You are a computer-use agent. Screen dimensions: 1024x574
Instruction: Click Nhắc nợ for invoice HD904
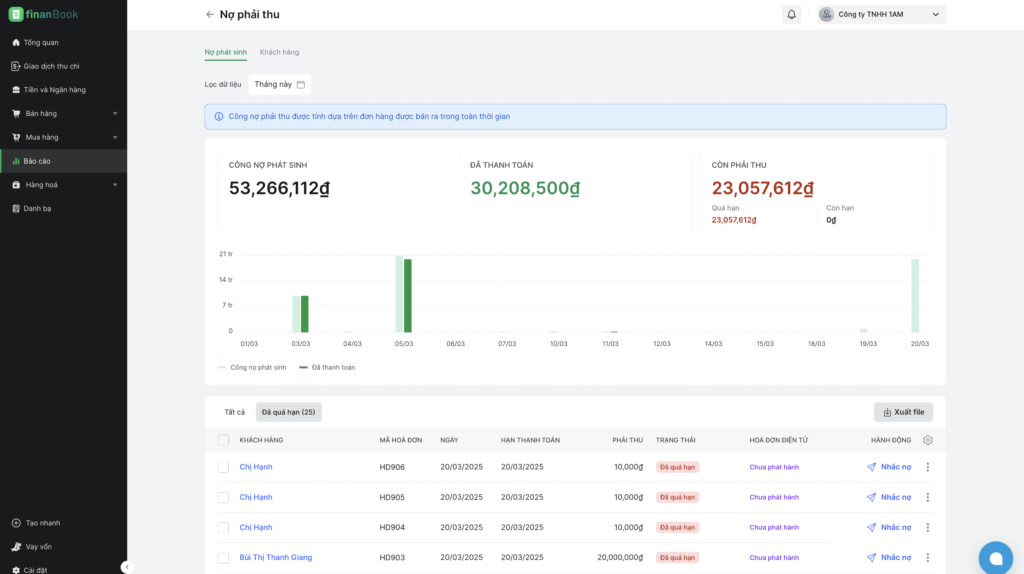pyautogui.click(x=889, y=528)
